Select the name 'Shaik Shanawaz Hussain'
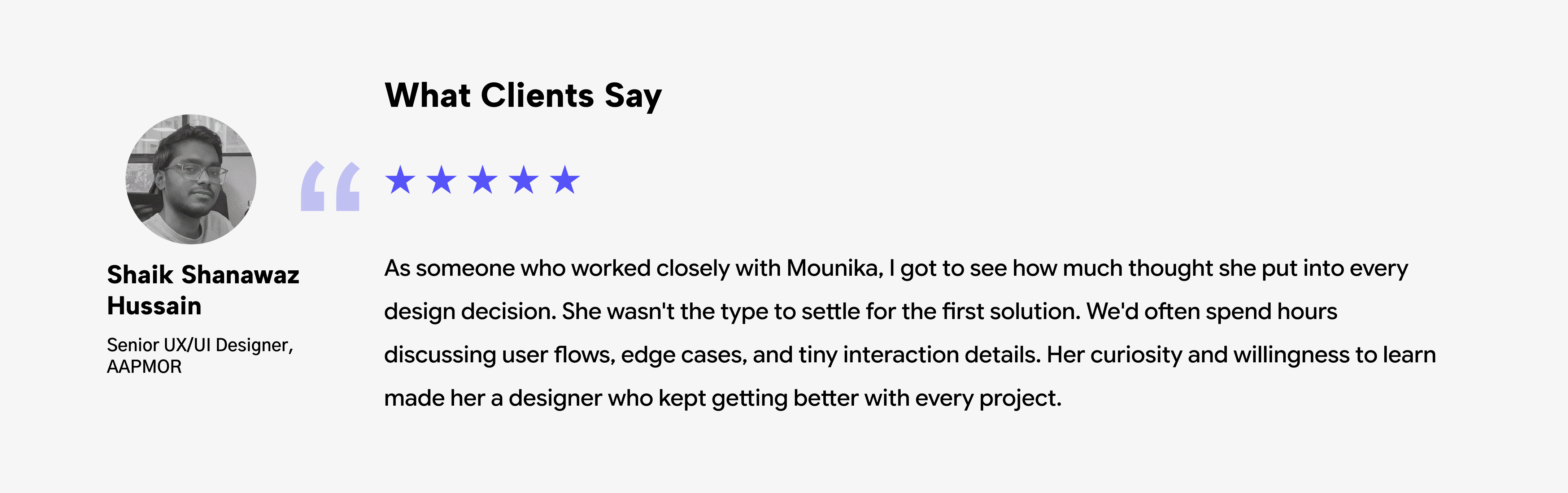Screen dimensions: 1568x493 (x=203, y=290)
